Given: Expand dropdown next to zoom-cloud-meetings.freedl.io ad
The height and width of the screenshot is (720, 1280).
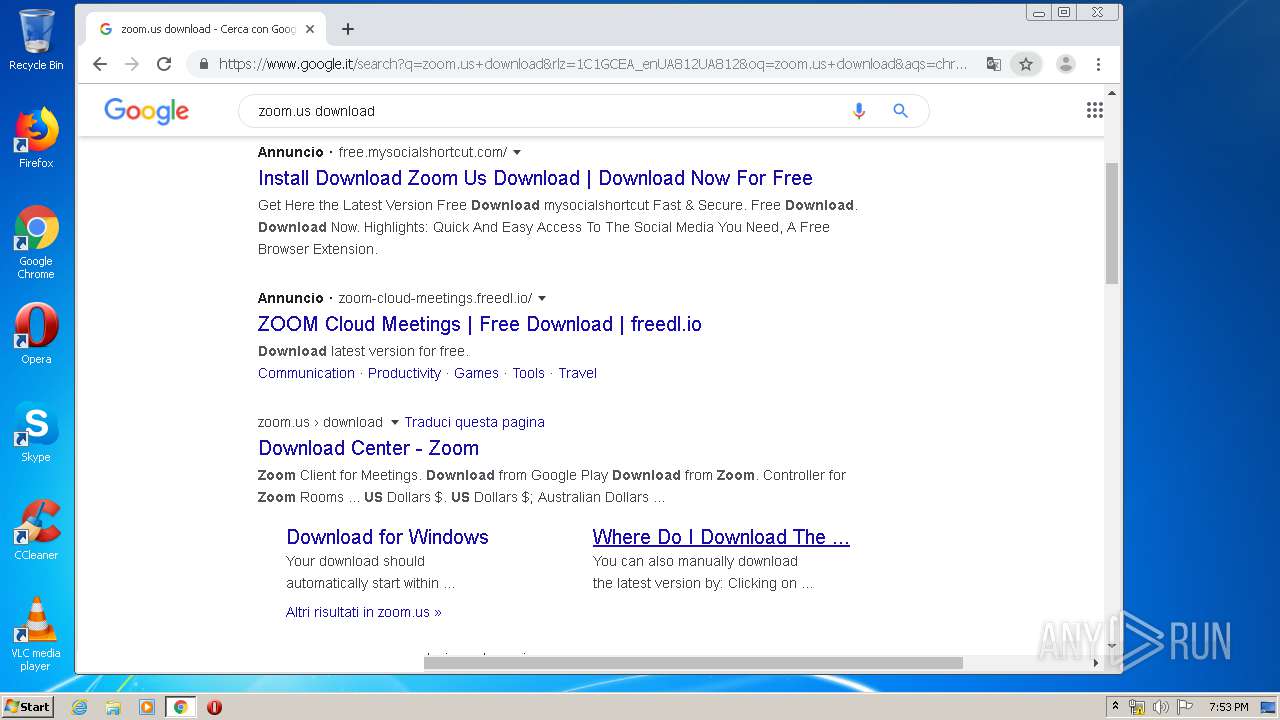Looking at the screenshot, I should coord(542,299).
